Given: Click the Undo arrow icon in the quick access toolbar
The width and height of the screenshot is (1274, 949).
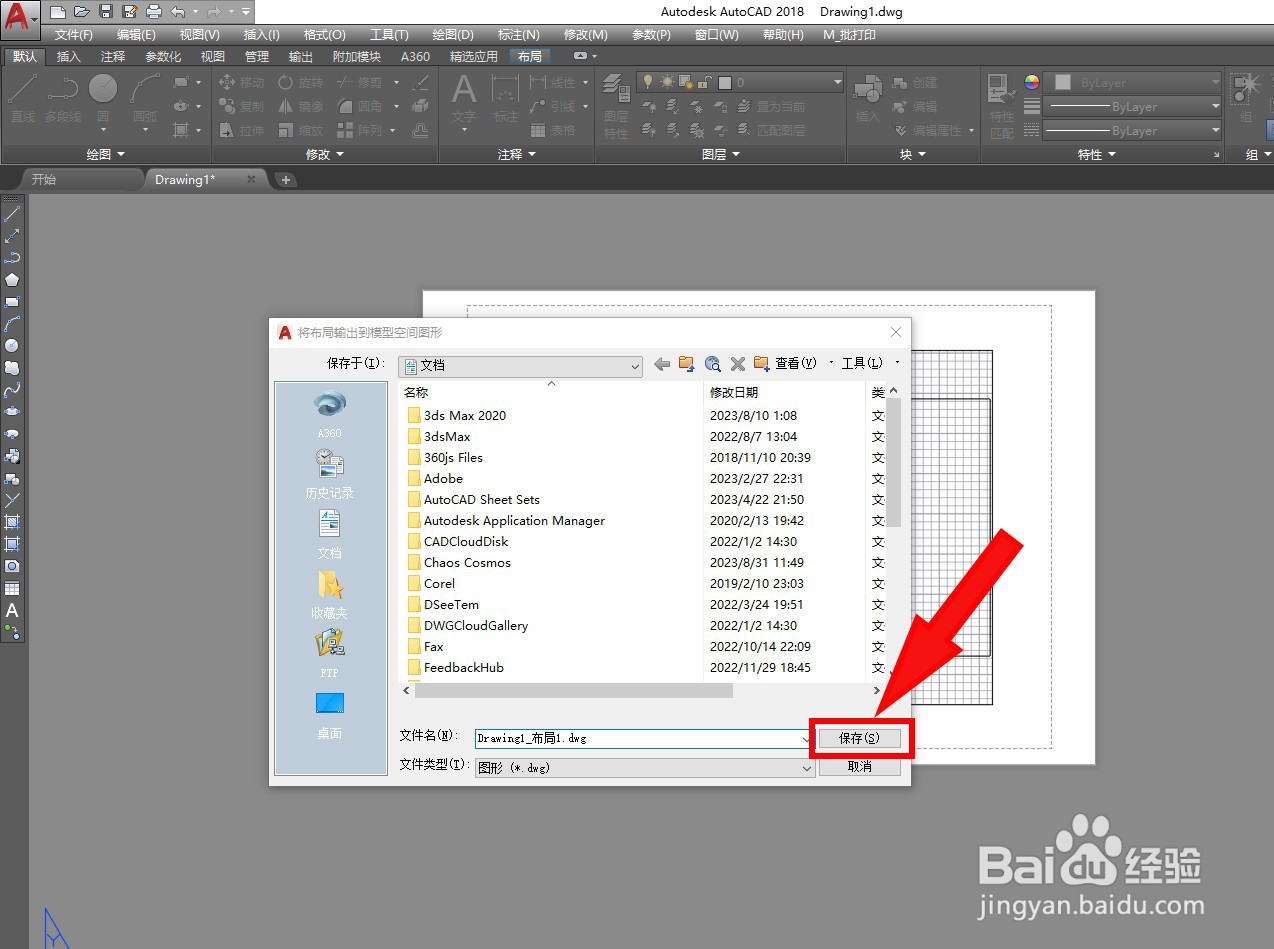Looking at the screenshot, I should pyautogui.click(x=177, y=12).
